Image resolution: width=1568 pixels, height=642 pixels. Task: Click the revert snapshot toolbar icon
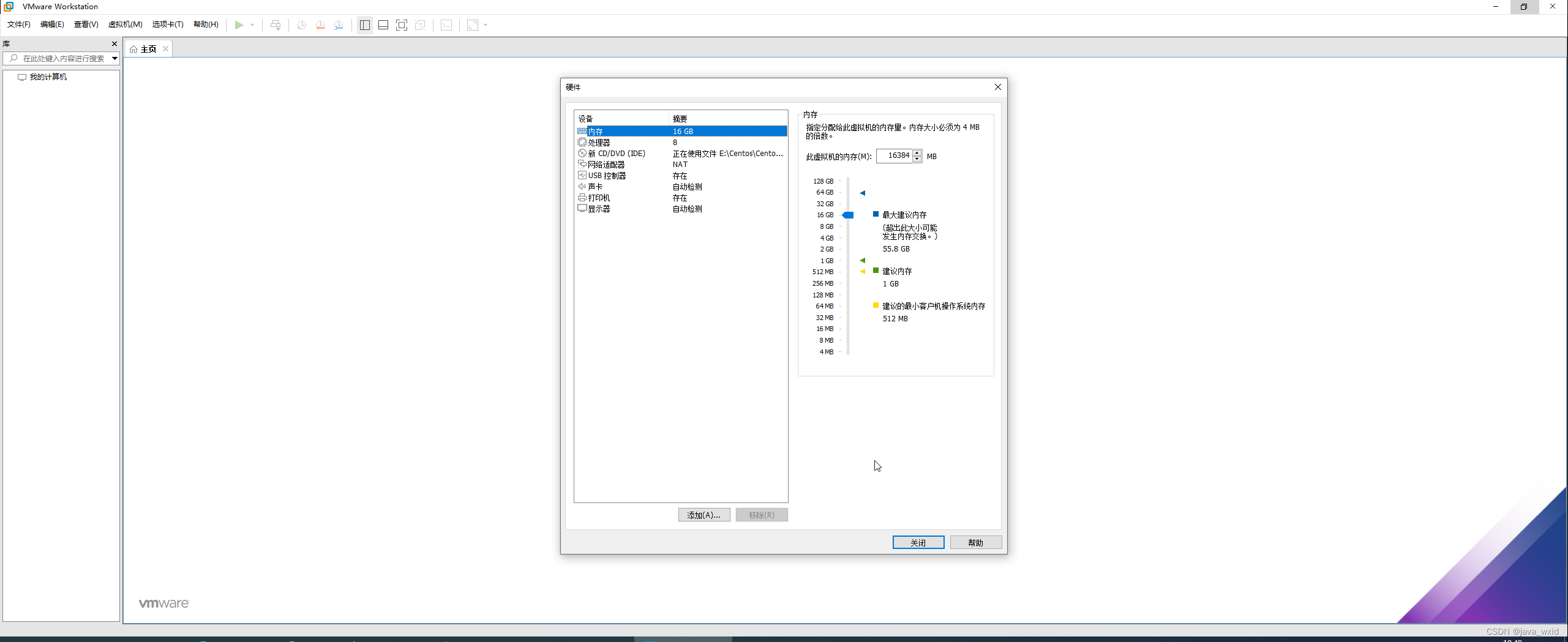(320, 25)
